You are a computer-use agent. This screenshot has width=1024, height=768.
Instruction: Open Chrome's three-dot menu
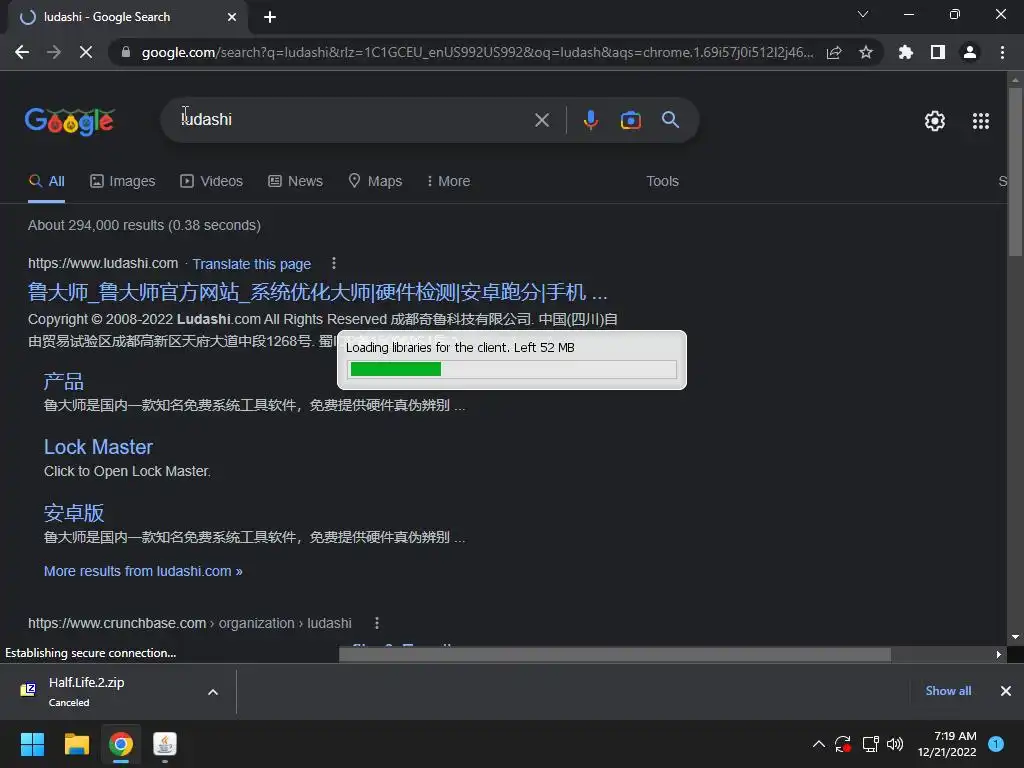[x=1002, y=52]
